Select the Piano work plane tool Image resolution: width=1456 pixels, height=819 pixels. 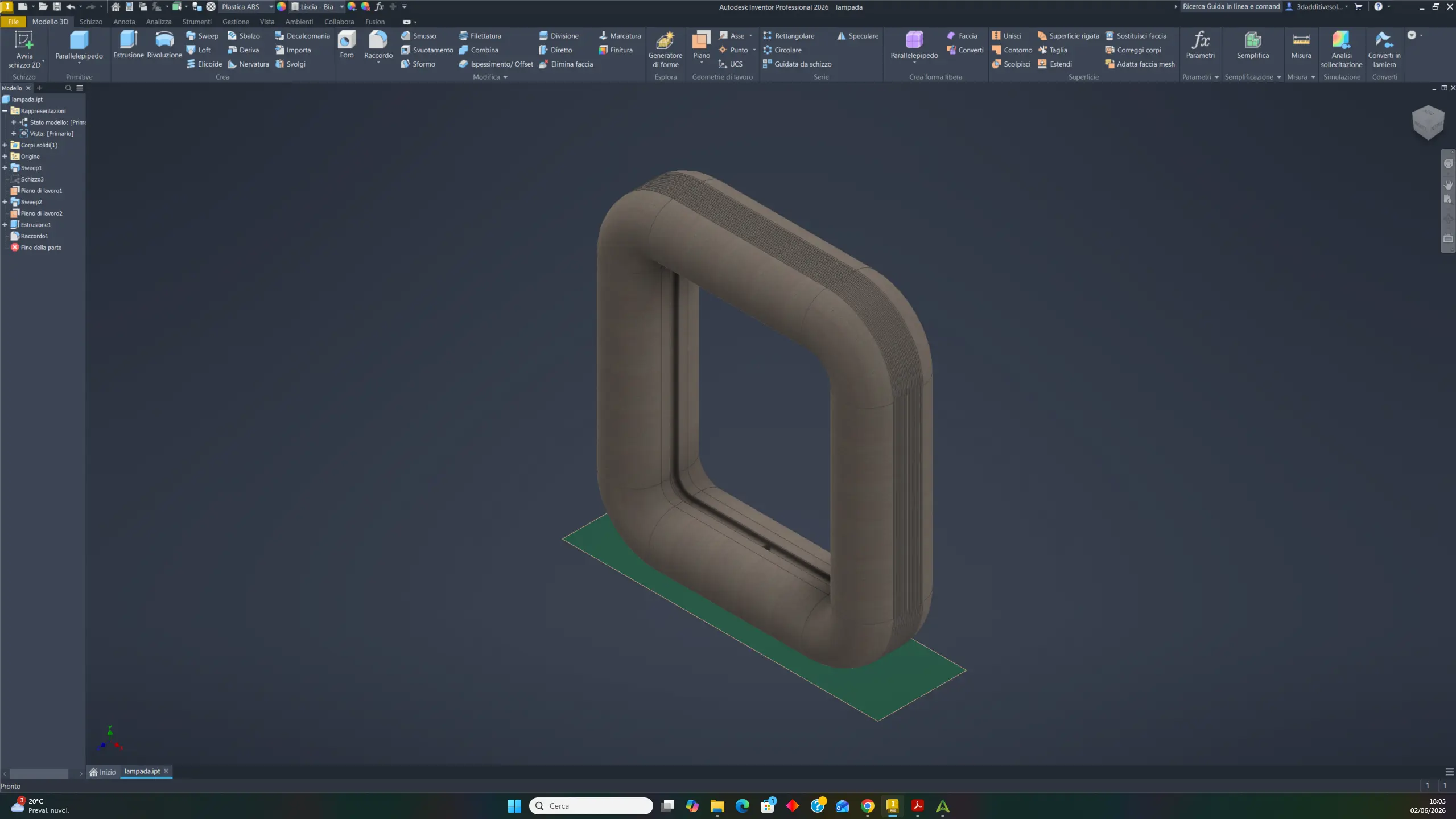click(701, 46)
